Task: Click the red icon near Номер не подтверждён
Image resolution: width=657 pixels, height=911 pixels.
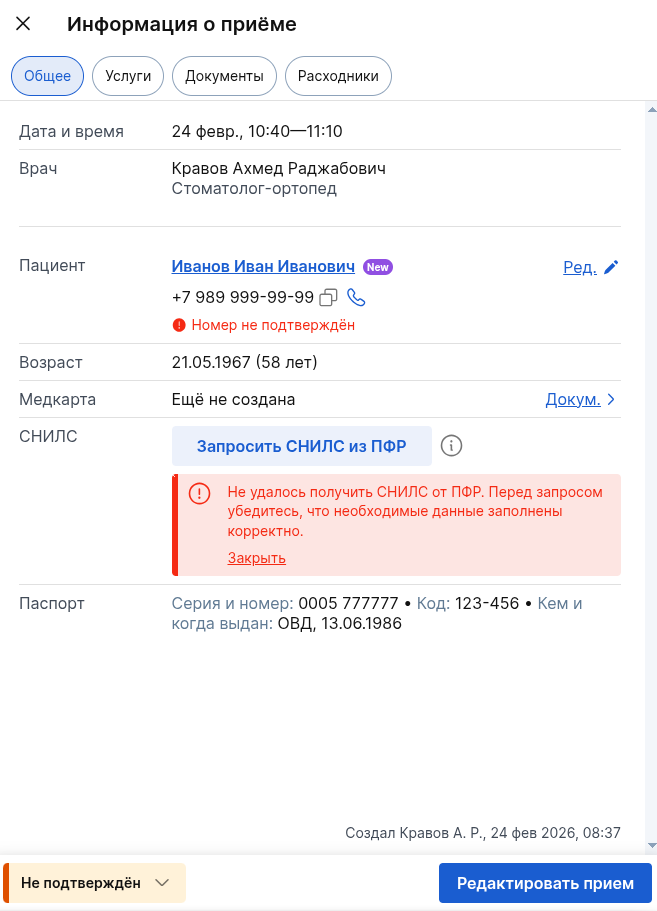Action: point(181,324)
